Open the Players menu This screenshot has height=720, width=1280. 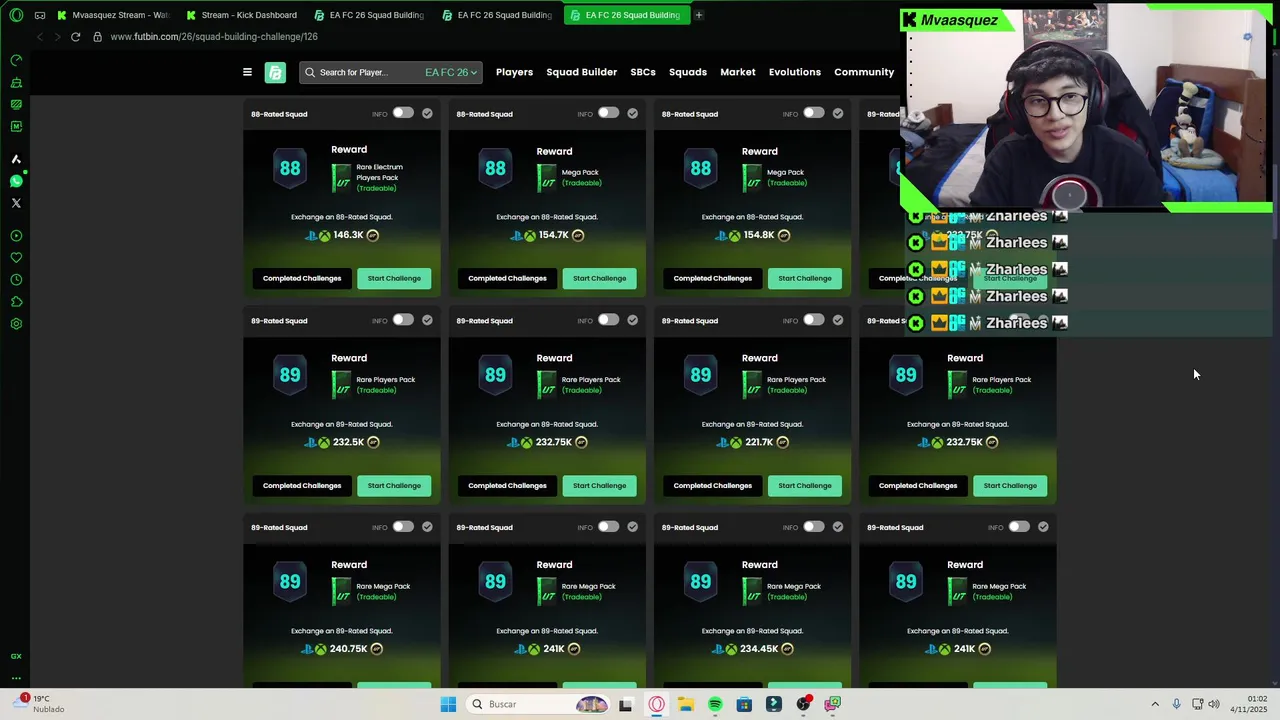pos(514,72)
